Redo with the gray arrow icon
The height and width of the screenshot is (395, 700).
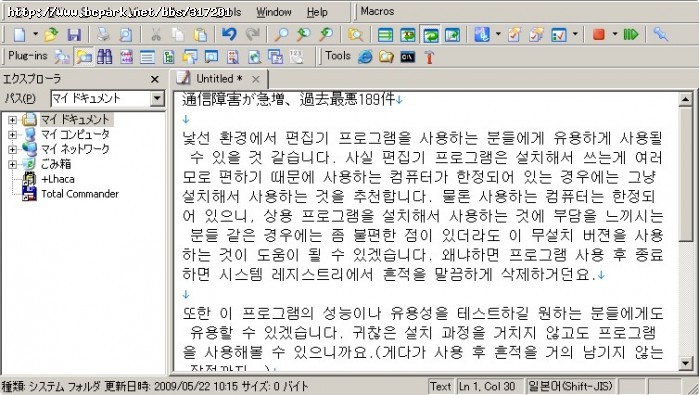click(252, 35)
